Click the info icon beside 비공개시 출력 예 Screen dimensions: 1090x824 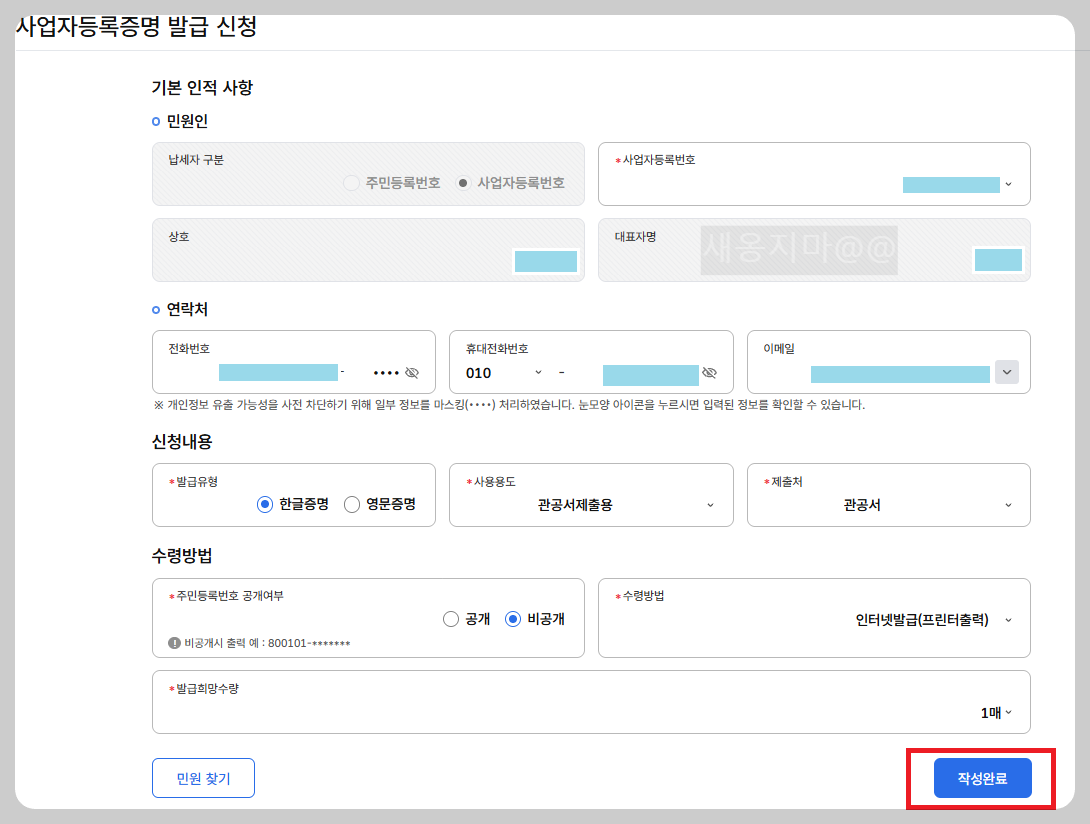174,643
